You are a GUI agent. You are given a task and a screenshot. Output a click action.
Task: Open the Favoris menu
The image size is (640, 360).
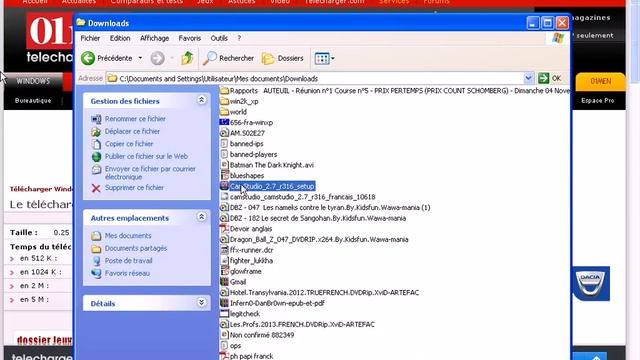click(x=190, y=38)
